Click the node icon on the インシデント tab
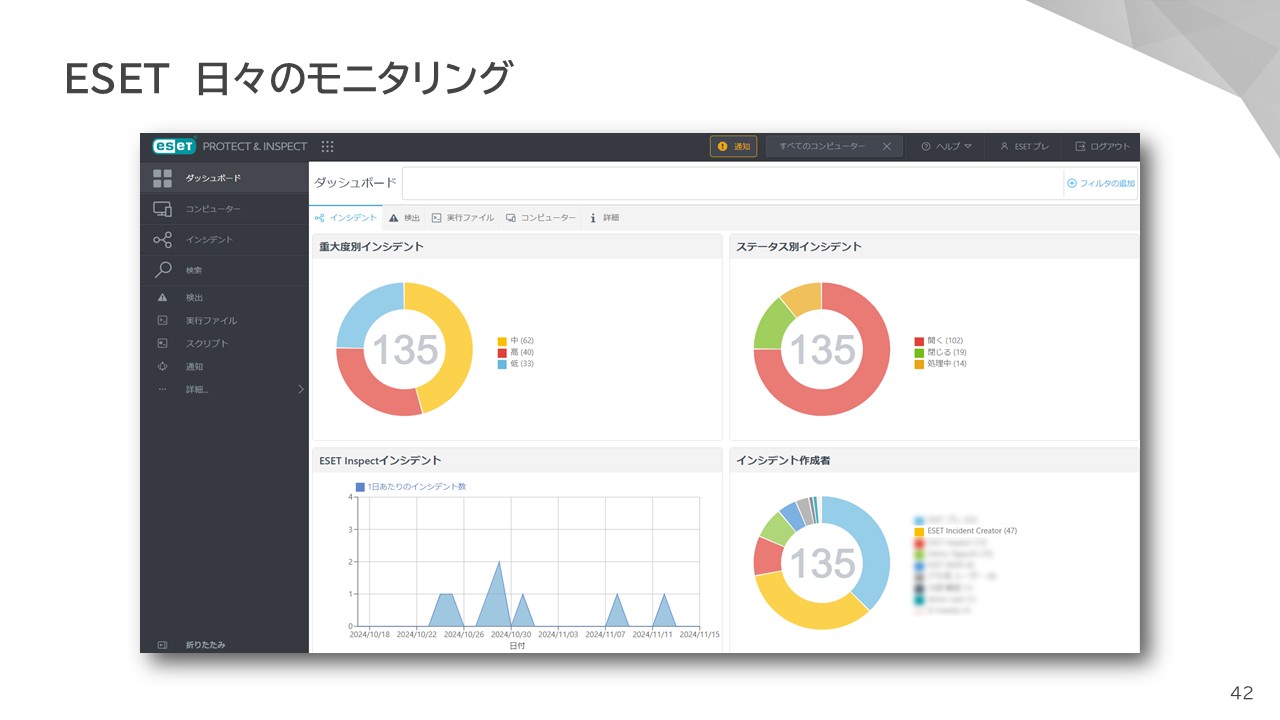The height and width of the screenshot is (720, 1280). [319, 217]
